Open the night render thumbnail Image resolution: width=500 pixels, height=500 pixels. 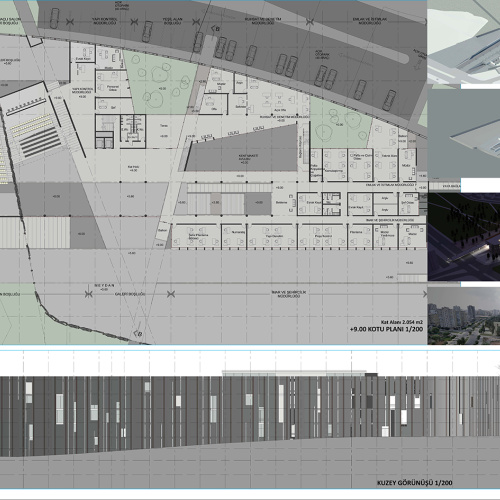coord(464,237)
